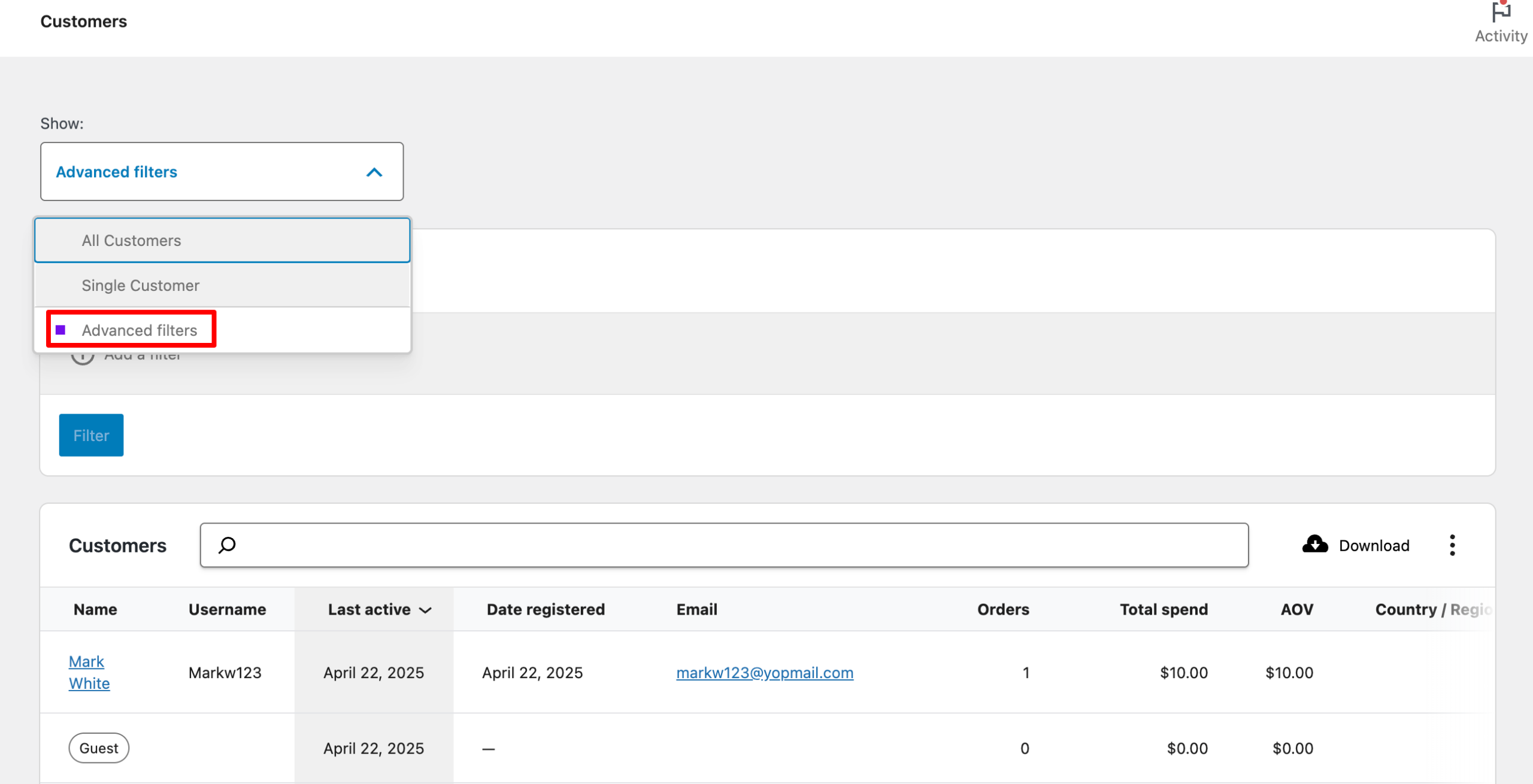Open Mark White customer link
This screenshot has height=784, width=1533.
tap(89, 672)
